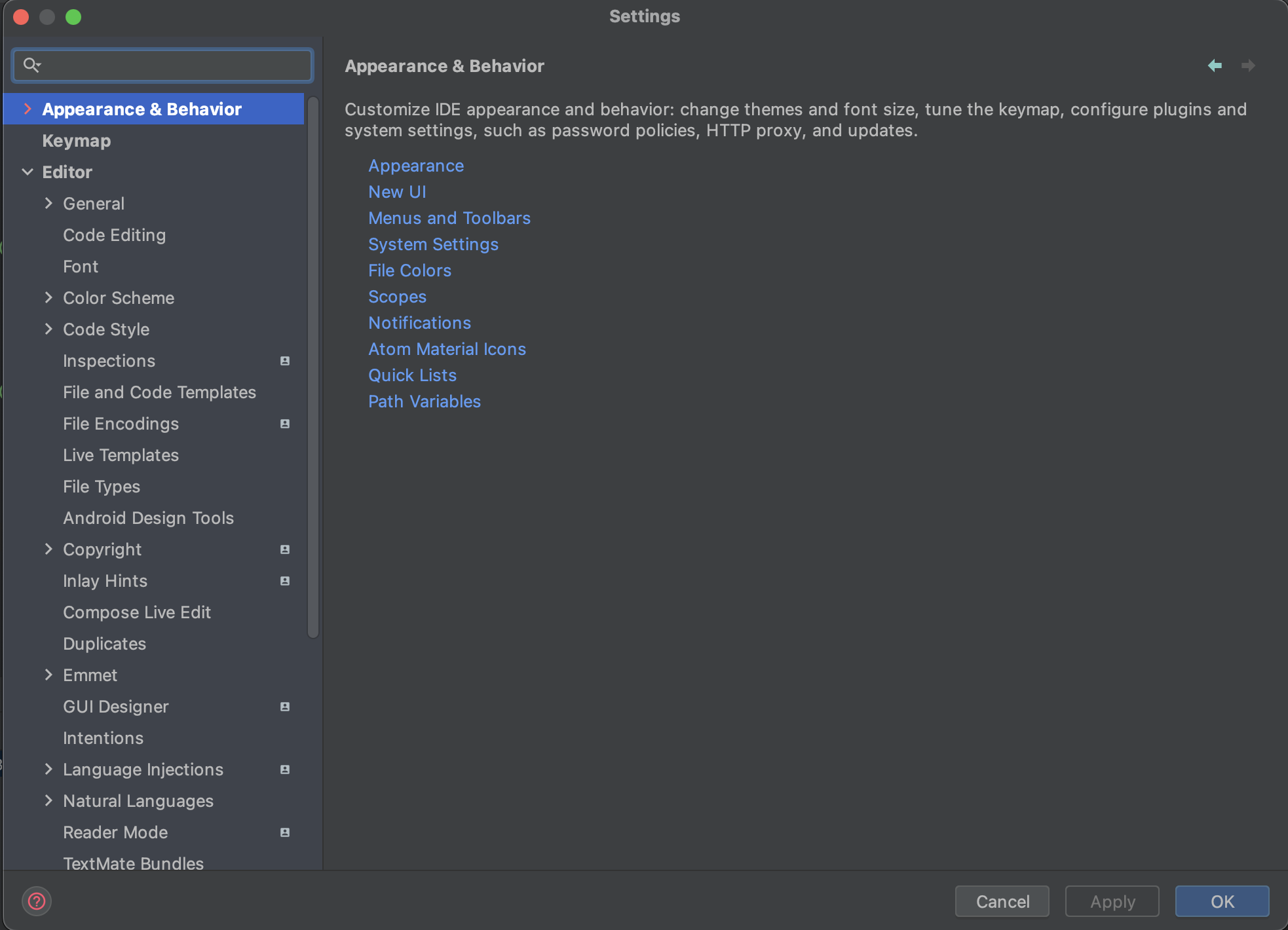Click the back navigation arrow

tap(1215, 65)
